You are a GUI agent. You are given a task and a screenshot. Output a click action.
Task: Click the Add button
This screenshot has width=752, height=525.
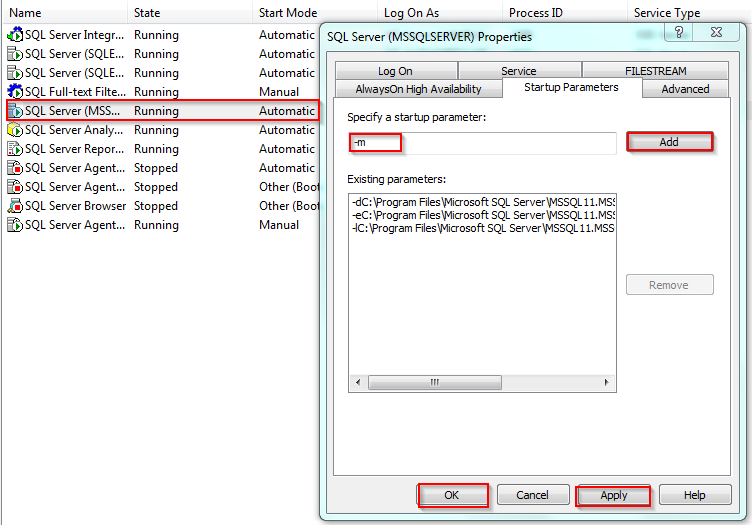[670, 142]
